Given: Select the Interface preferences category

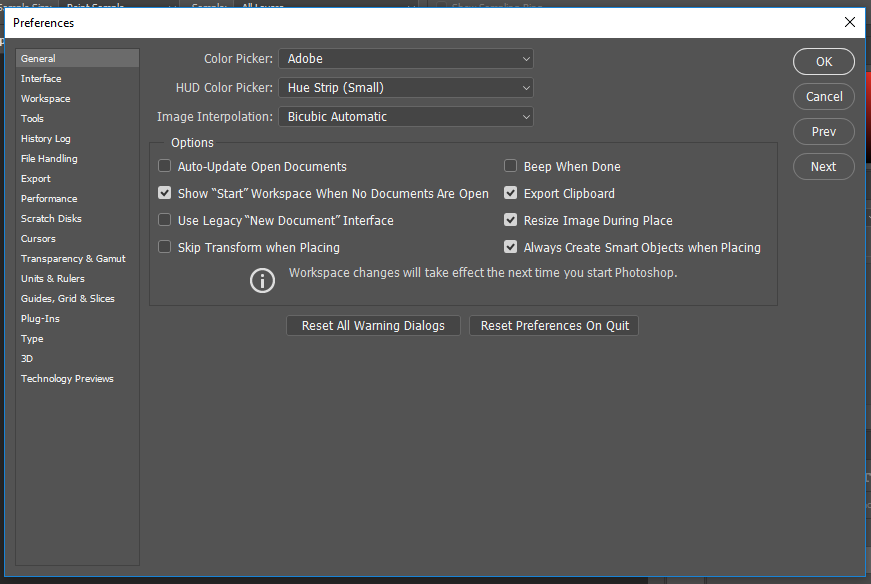Looking at the screenshot, I should [41, 79].
